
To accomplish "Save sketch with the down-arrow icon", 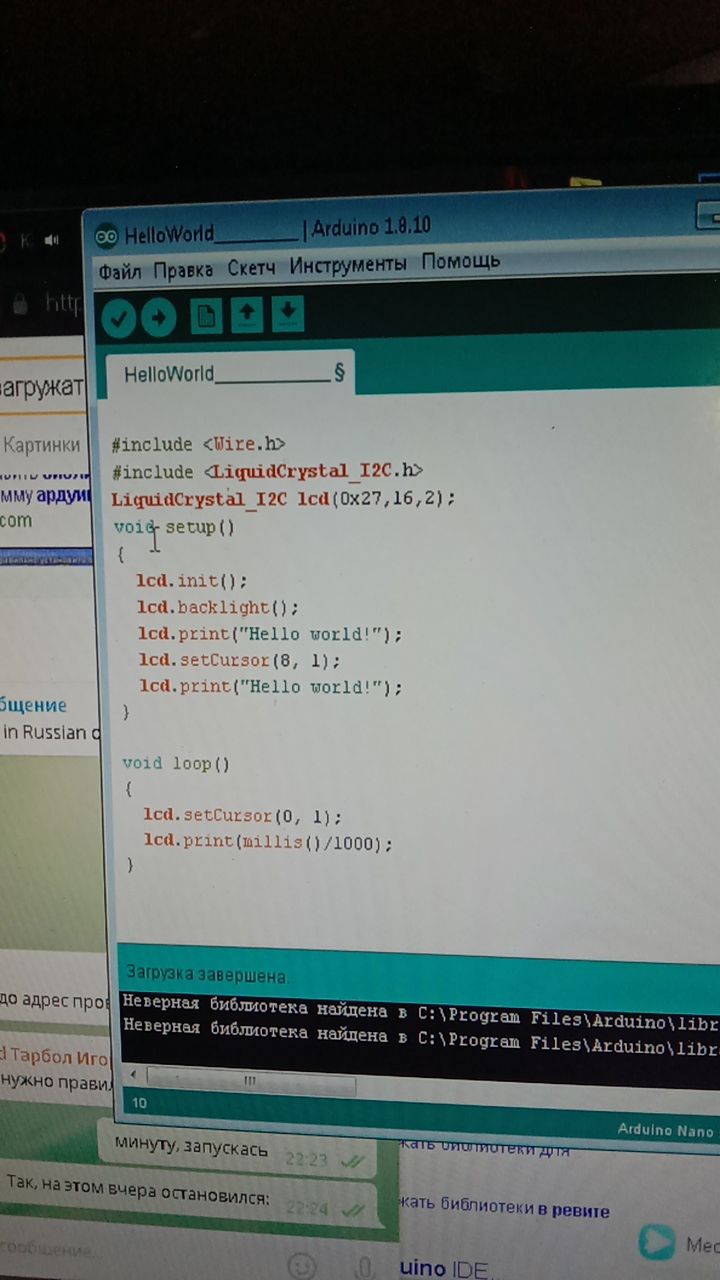I will [287, 314].
